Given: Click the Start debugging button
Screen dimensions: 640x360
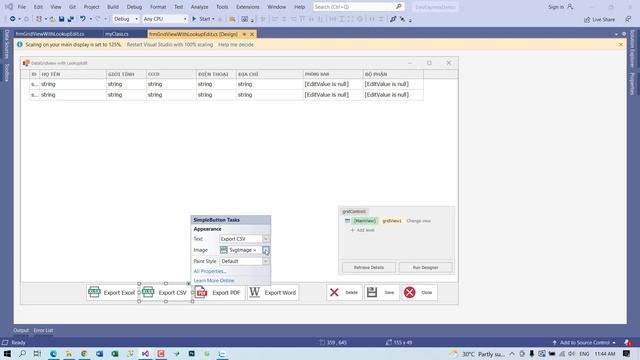Looking at the screenshot, I should pyautogui.click(x=203, y=19).
